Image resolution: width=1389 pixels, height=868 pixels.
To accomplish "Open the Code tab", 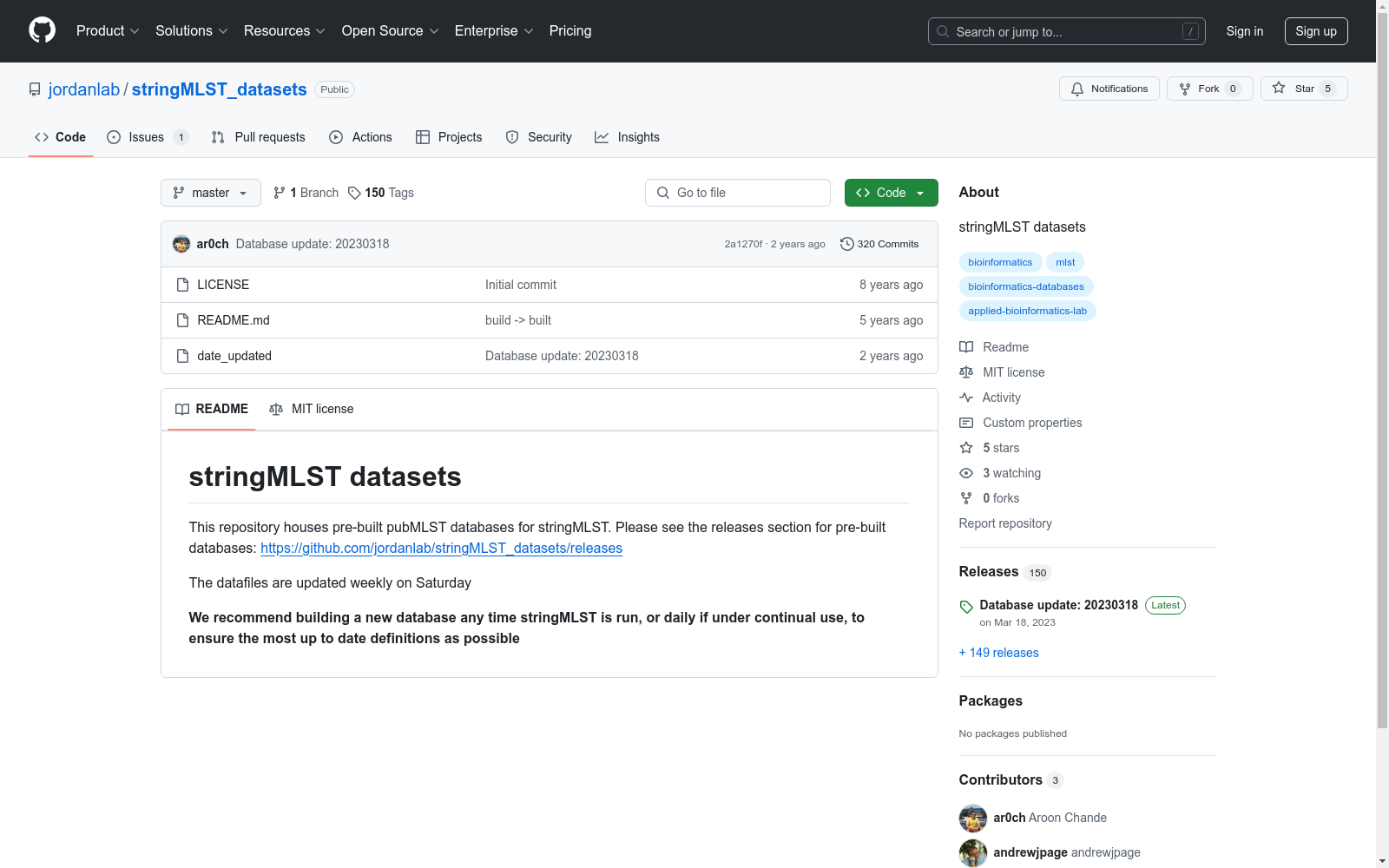I will (61, 137).
